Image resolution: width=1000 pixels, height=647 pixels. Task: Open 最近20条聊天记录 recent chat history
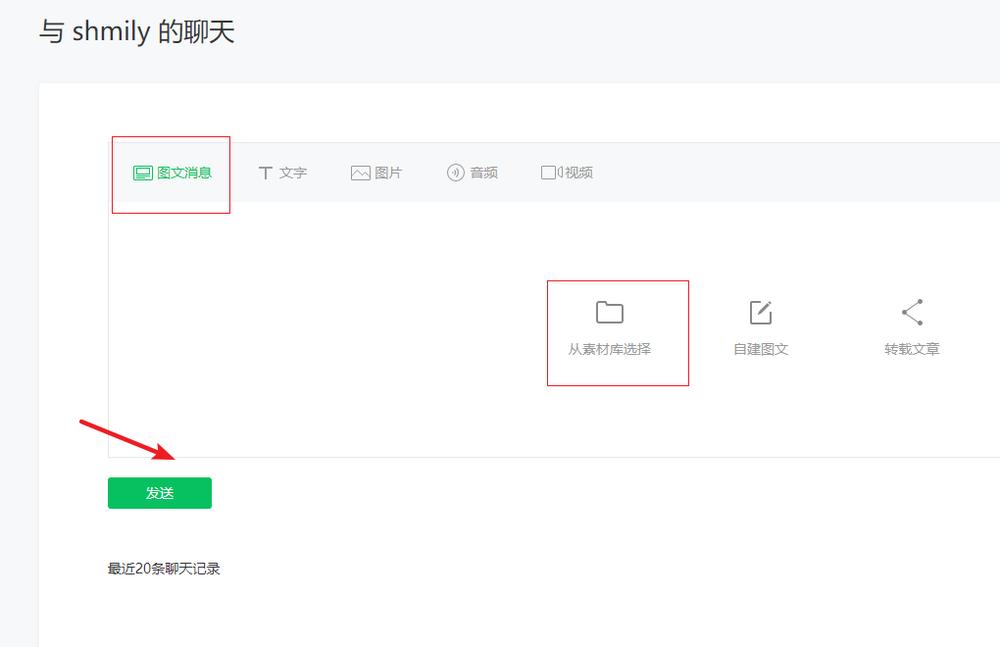pyautogui.click(x=163, y=567)
